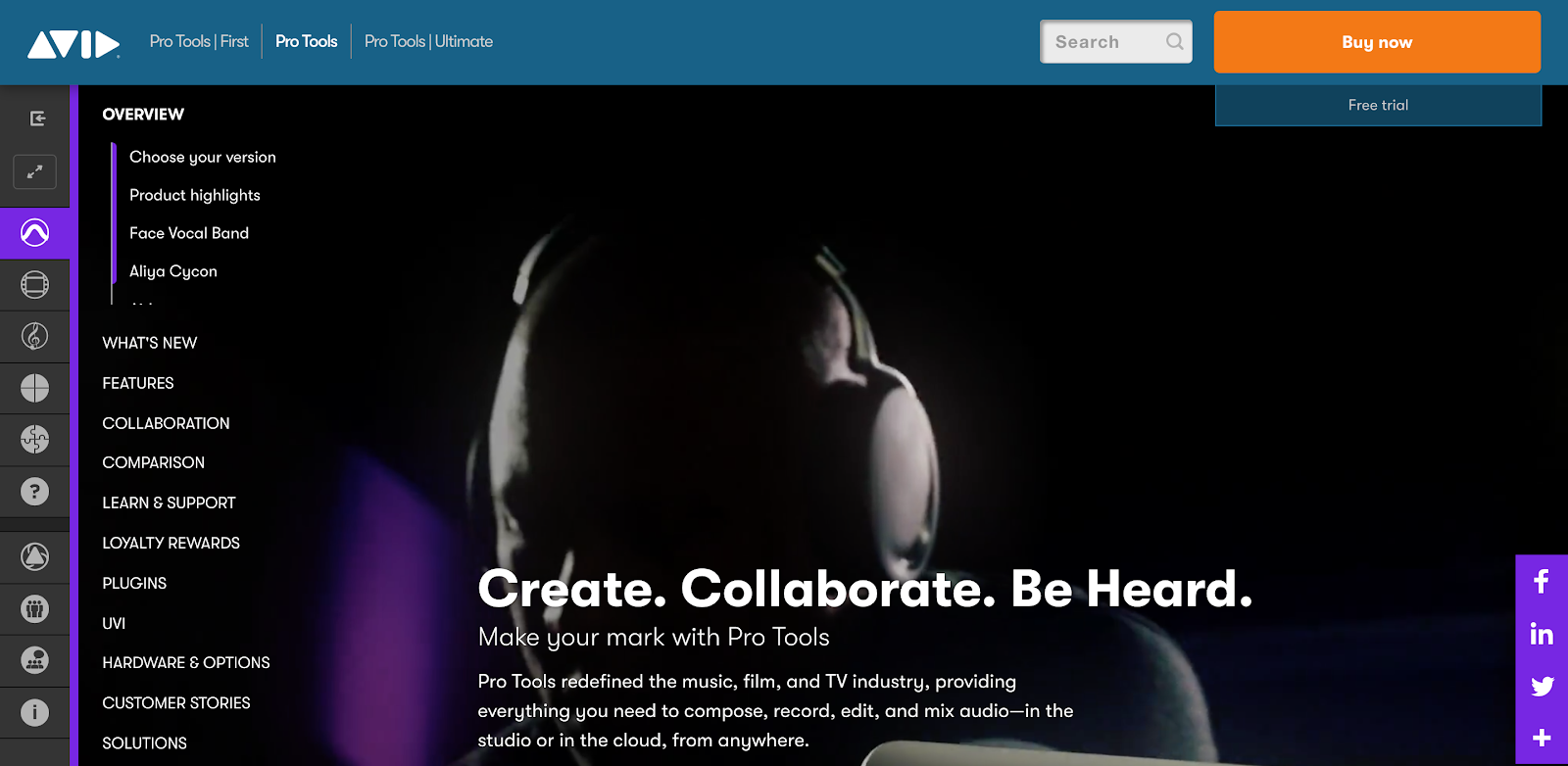Select the purple Pro Tools sidebar icon
Screen dimensions: 1568x766
coord(34,233)
